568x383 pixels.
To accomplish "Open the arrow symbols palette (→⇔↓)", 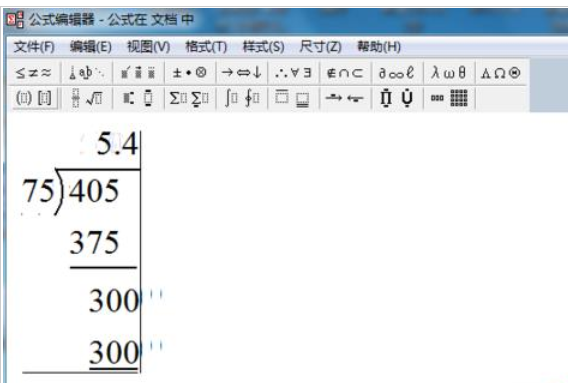I will (x=242, y=73).
